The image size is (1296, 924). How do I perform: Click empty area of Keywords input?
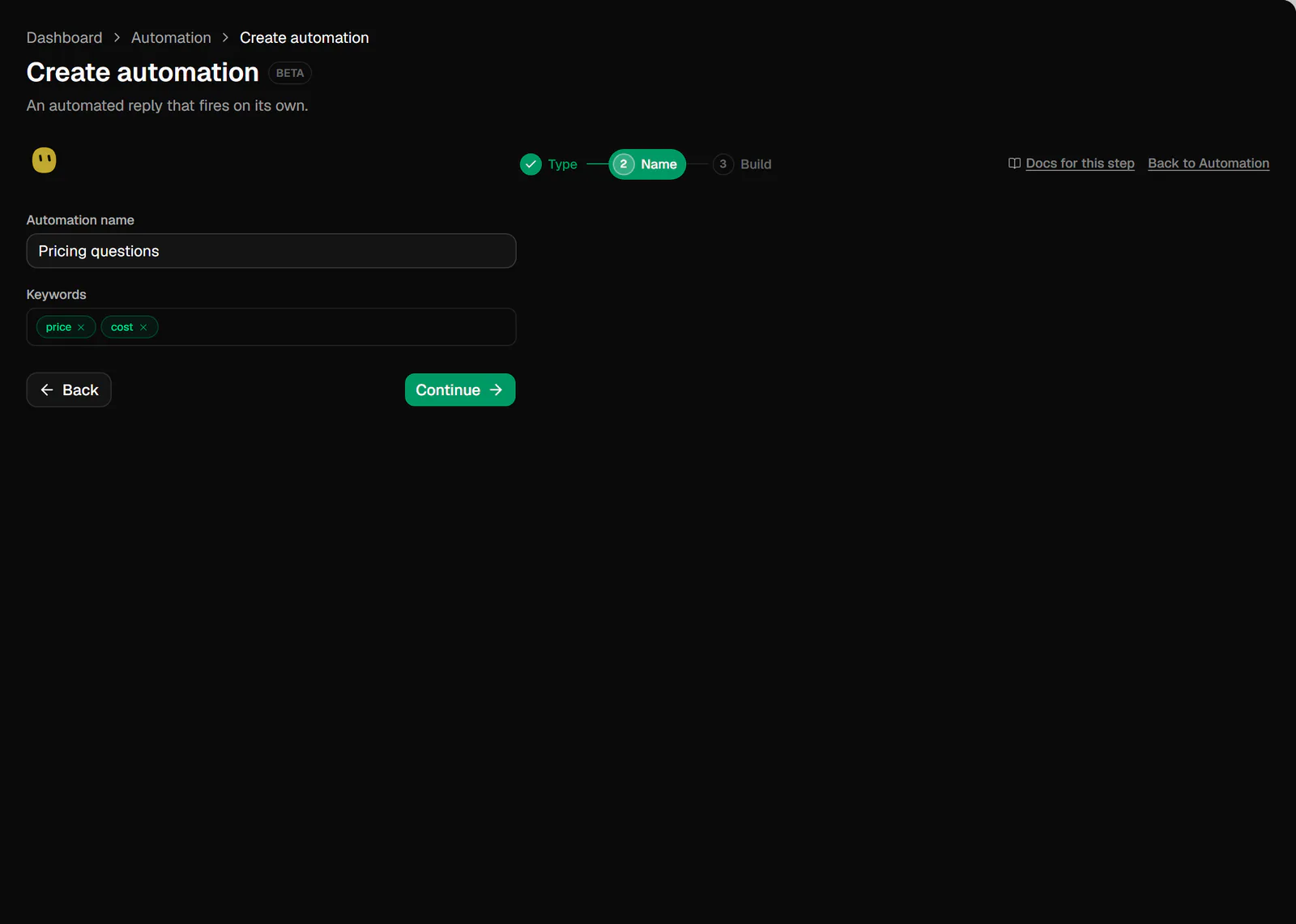[336, 327]
